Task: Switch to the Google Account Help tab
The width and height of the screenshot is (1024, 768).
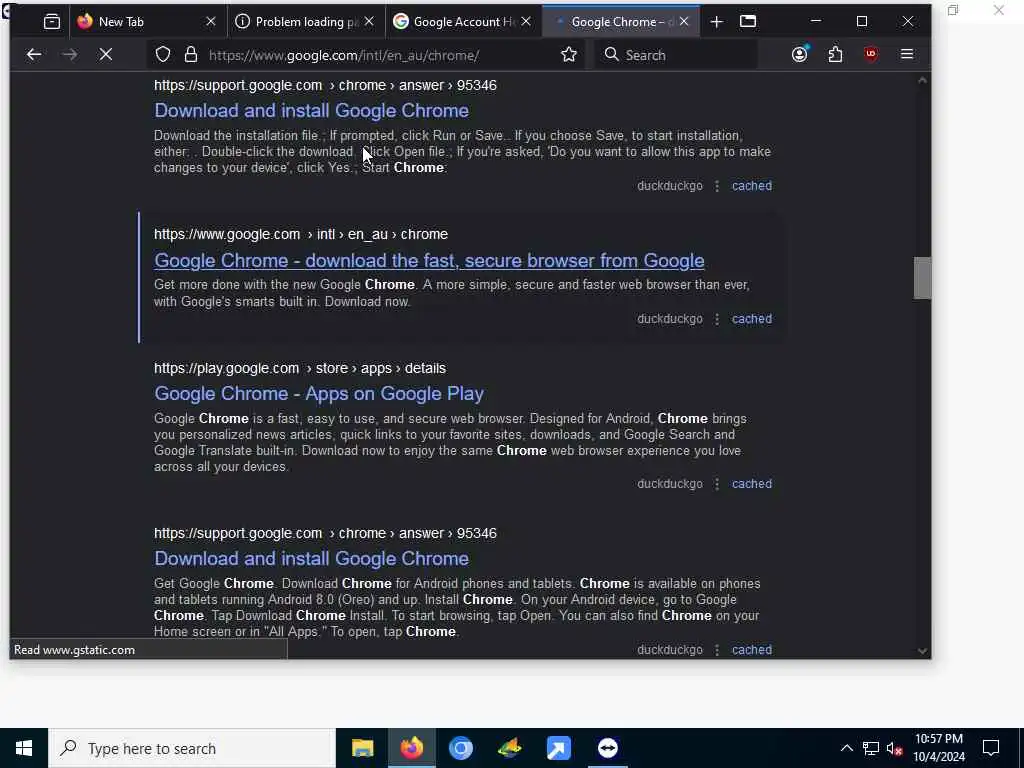Action: click(464, 22)
